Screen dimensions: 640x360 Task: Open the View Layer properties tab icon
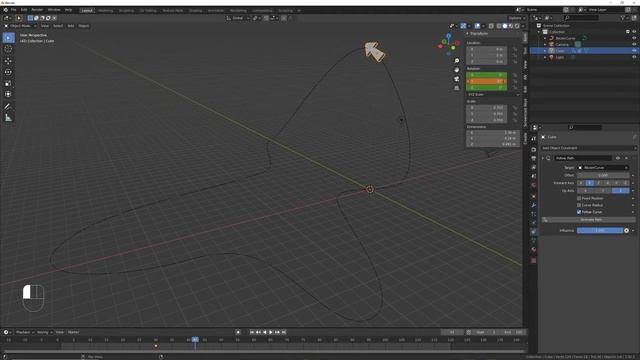533,167
